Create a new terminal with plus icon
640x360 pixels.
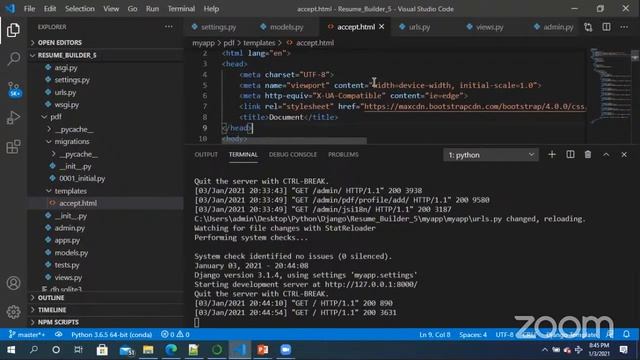click(x=552, y=155)
